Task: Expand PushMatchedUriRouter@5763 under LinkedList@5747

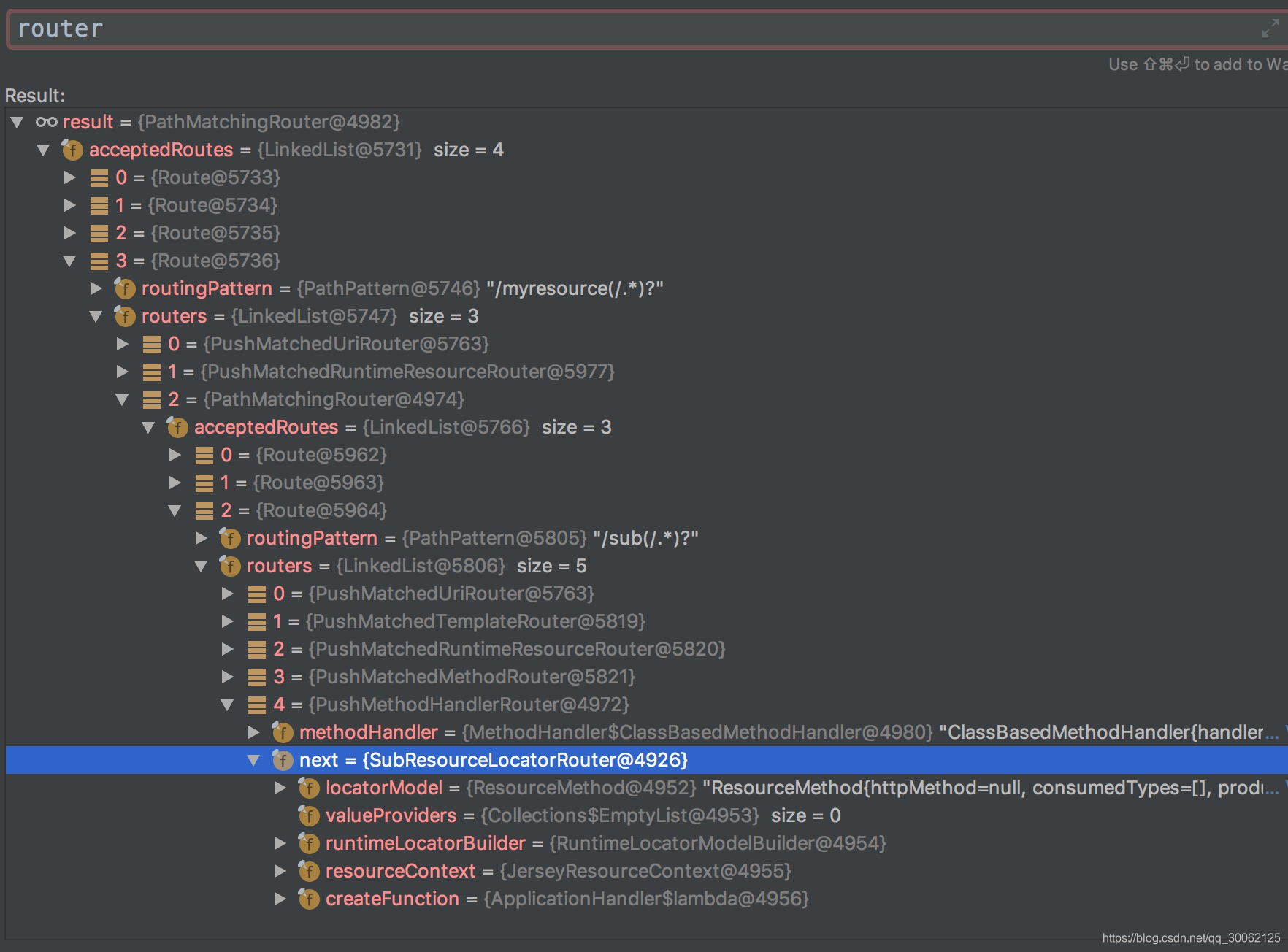Action: (122, 344)
